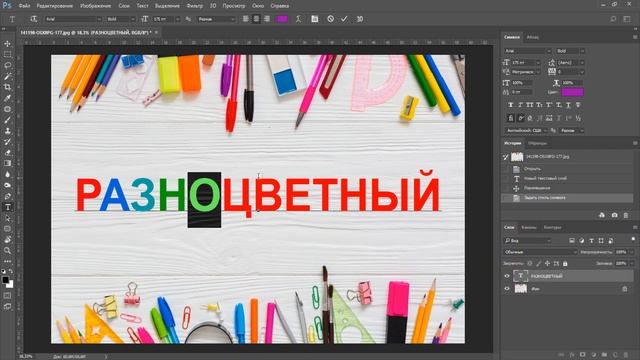Select the Eyedropper tool

pyautogui.click(x=8, y=98)
